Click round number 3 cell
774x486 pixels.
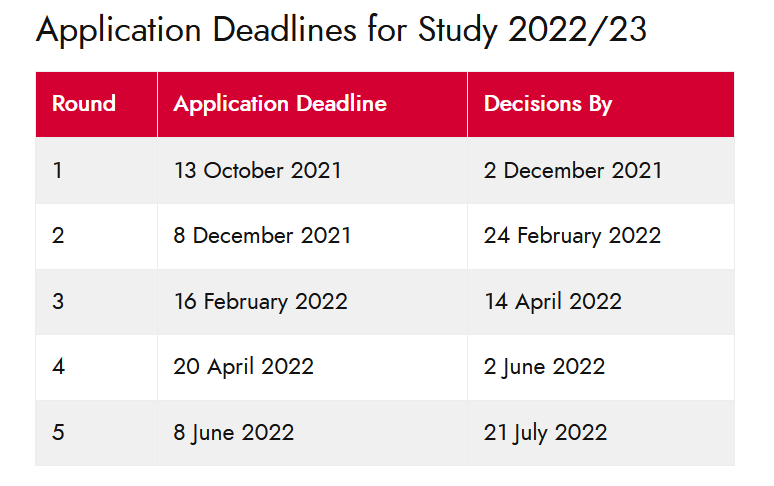tap(96, 302)
